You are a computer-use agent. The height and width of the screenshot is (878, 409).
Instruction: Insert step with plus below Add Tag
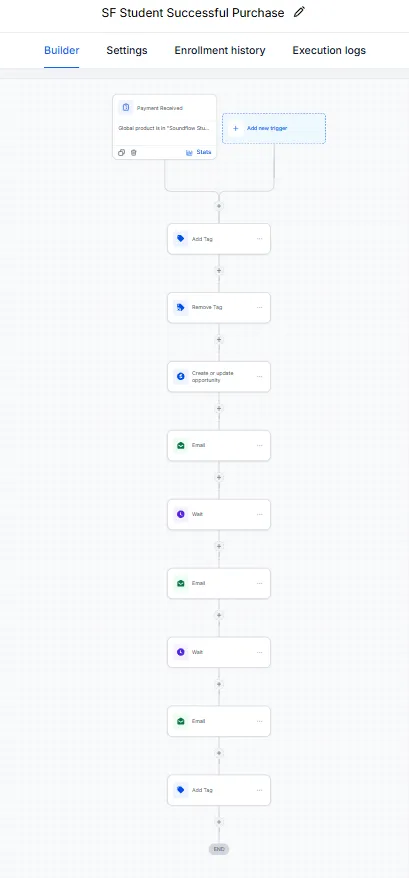(x=219, y=270)
